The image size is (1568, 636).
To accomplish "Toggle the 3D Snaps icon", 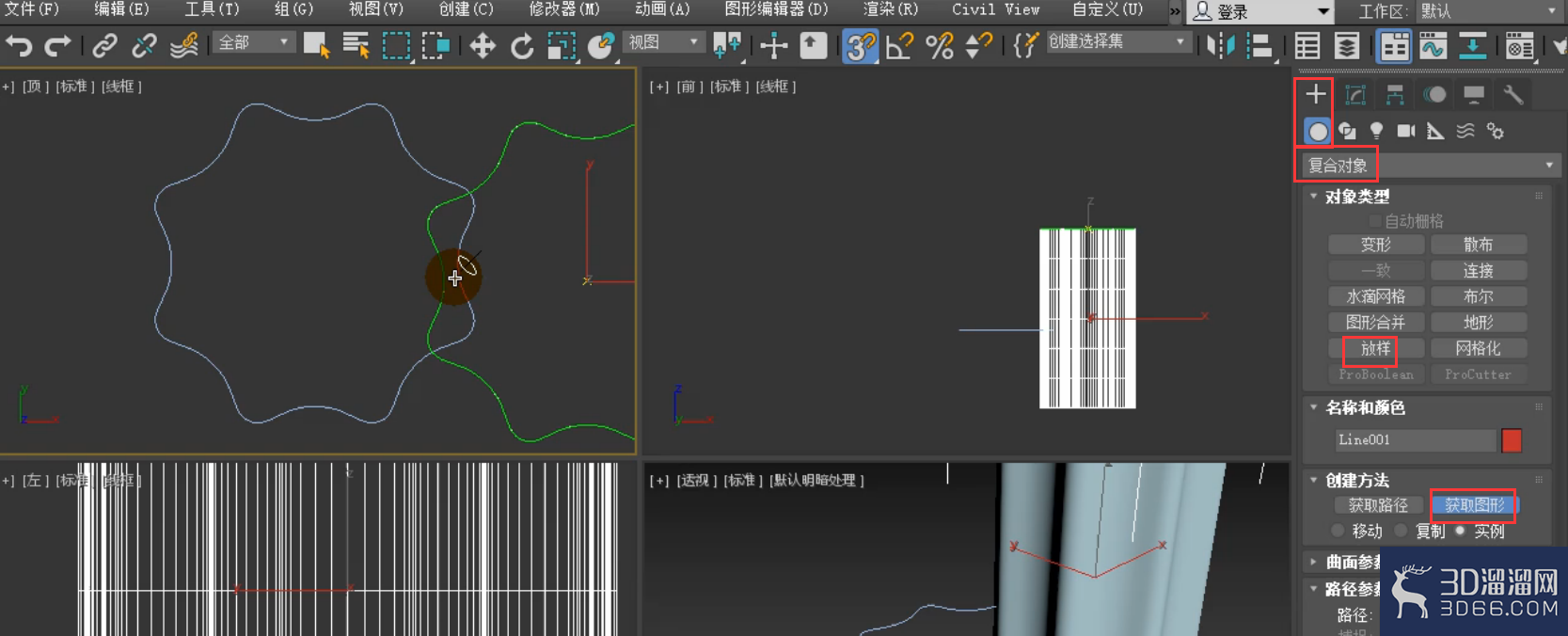I will (860, 45).
